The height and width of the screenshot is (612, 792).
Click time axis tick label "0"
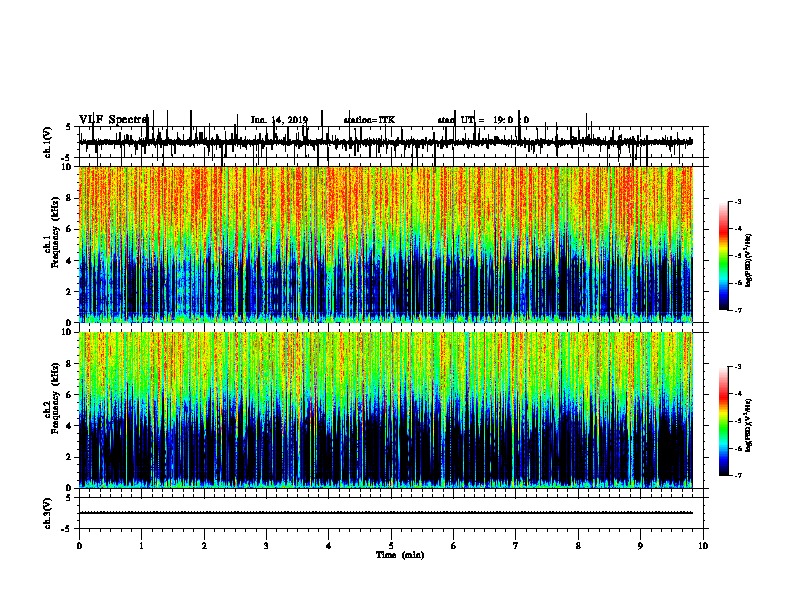[x=79, y=546]
